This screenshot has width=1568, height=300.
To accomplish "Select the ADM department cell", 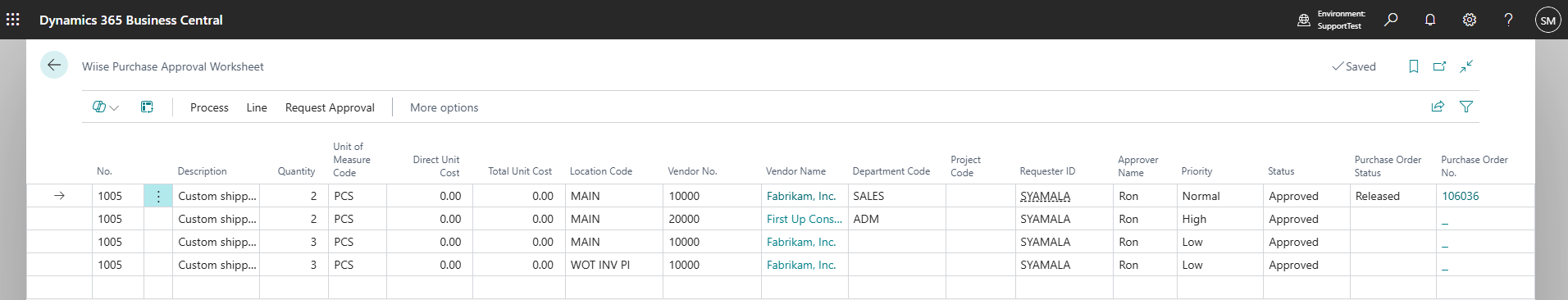I will [897, 219].
